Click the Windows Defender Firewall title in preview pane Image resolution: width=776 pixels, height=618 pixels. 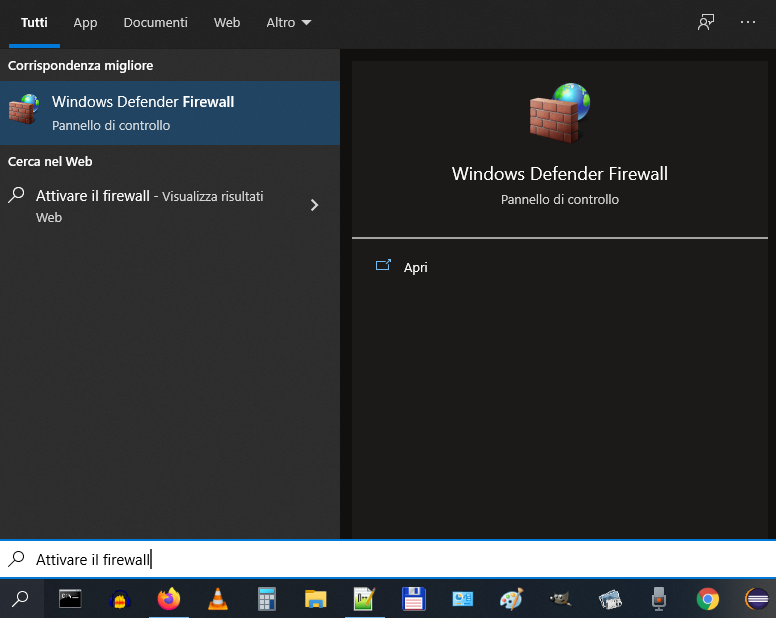[x=560, y=174]
